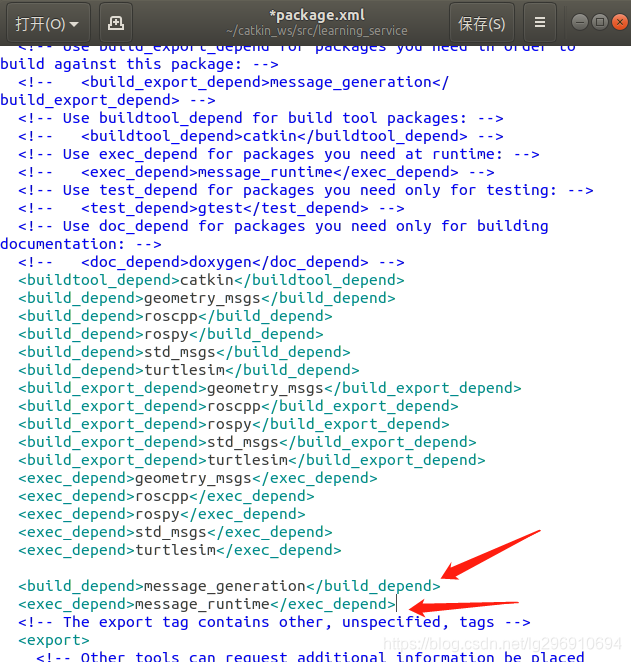
Task: Click build_depend turtlesim line
Action: click(x=189, y=370)
